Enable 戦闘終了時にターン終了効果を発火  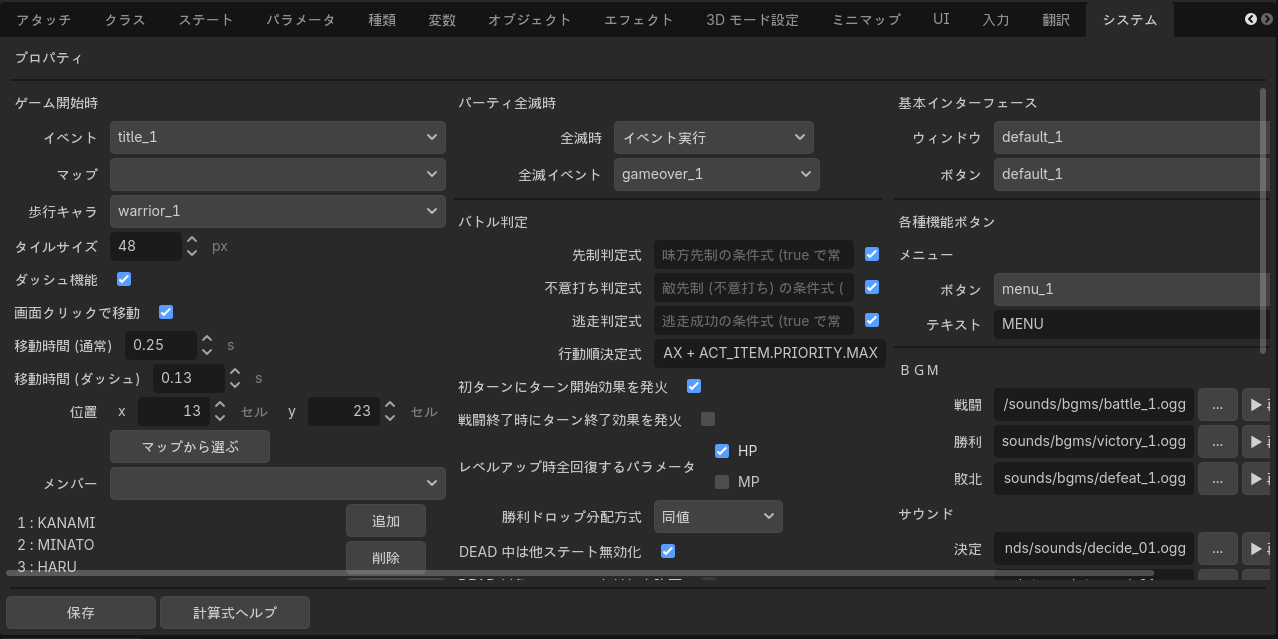[708, 419]
